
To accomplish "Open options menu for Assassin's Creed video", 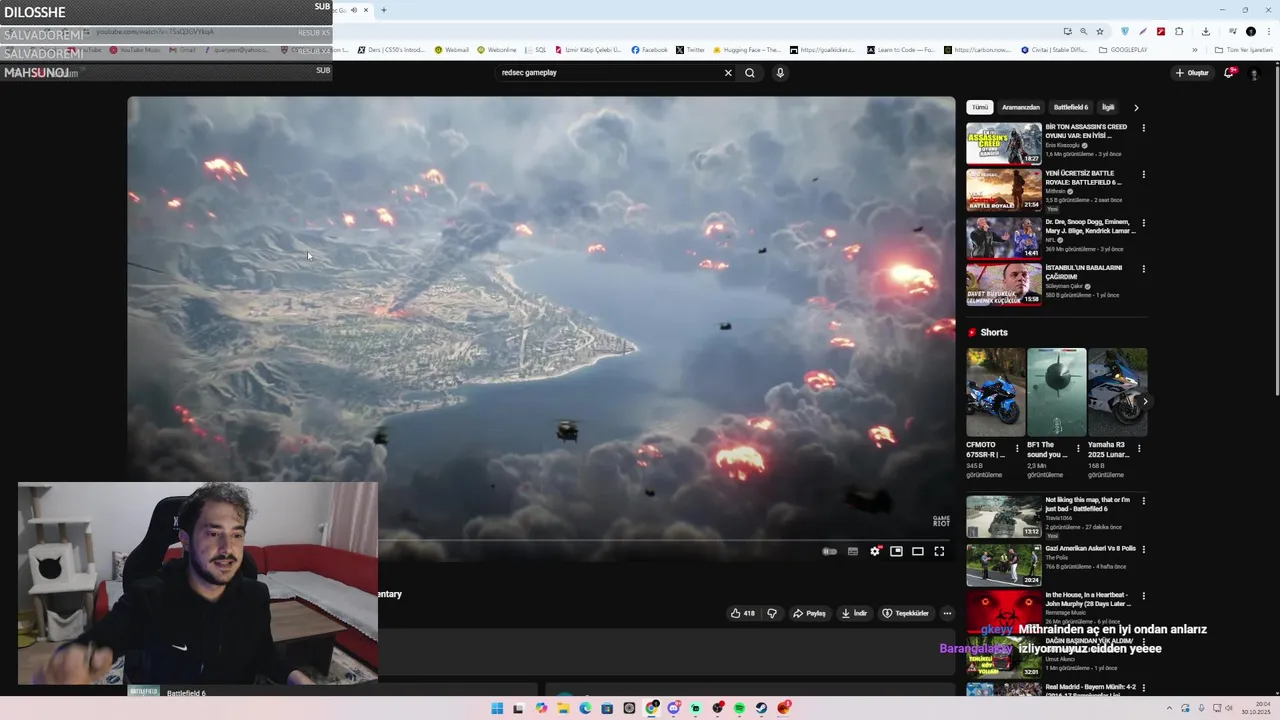I will point(1144,128).
